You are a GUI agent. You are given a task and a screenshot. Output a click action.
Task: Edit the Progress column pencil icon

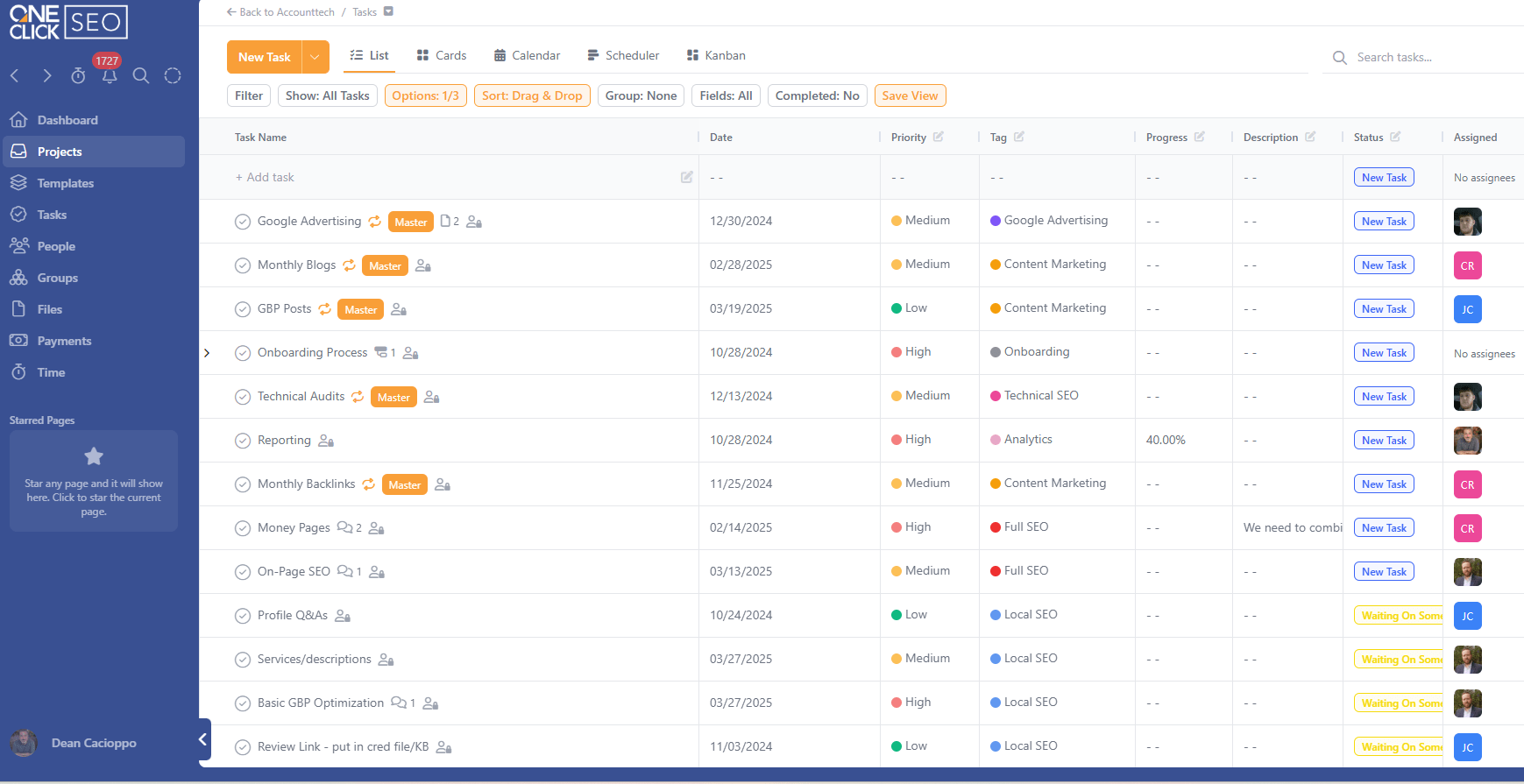click(1200, 137)
